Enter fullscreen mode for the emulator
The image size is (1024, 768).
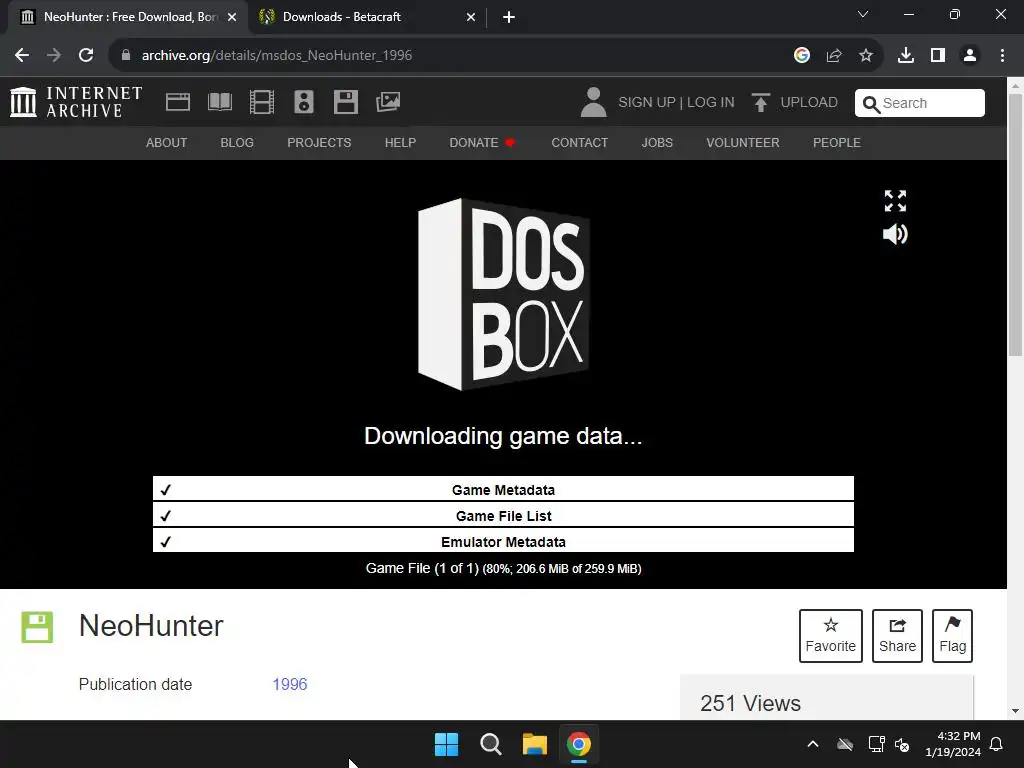895,201
